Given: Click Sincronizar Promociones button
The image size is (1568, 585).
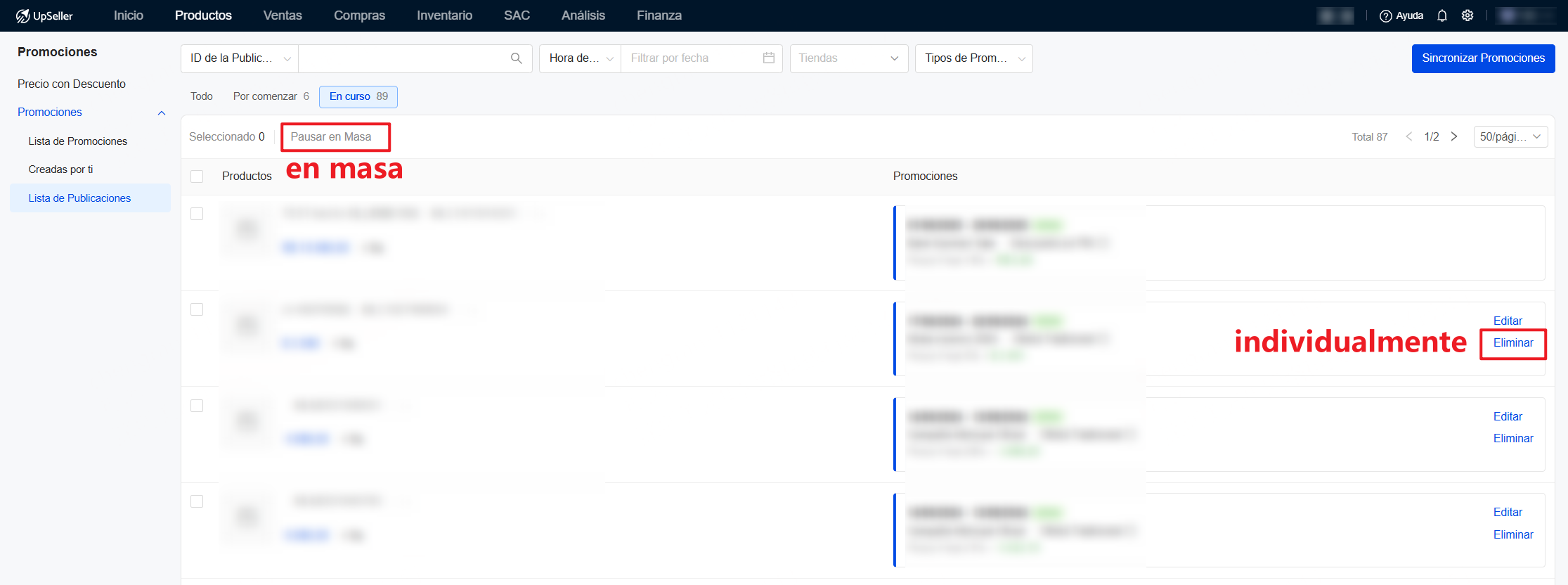Looking at the screenshot, I should (x=1483, y=58).
